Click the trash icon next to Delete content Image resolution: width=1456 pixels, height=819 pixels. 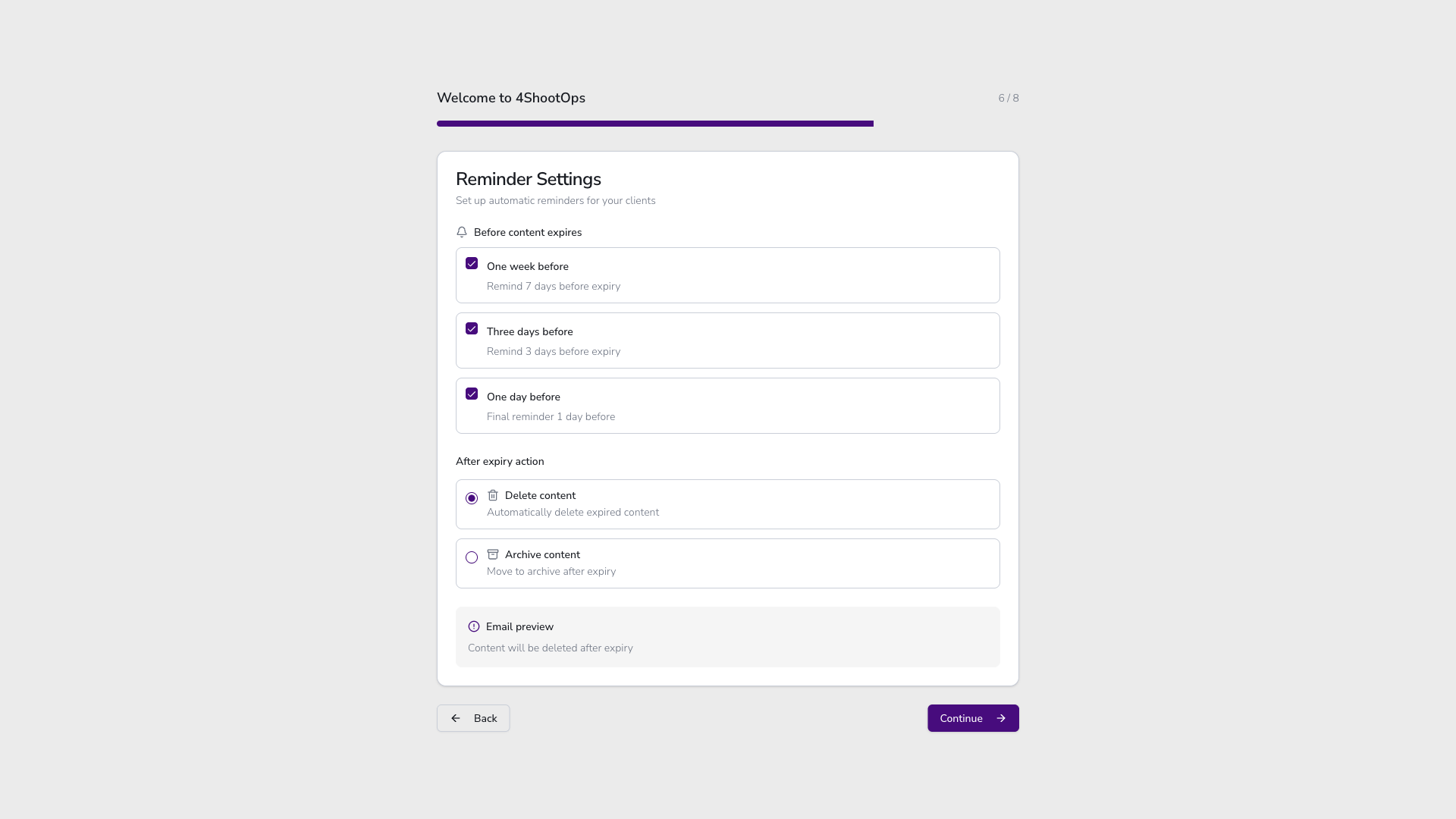pyautogui.click(x=494, y=495)
